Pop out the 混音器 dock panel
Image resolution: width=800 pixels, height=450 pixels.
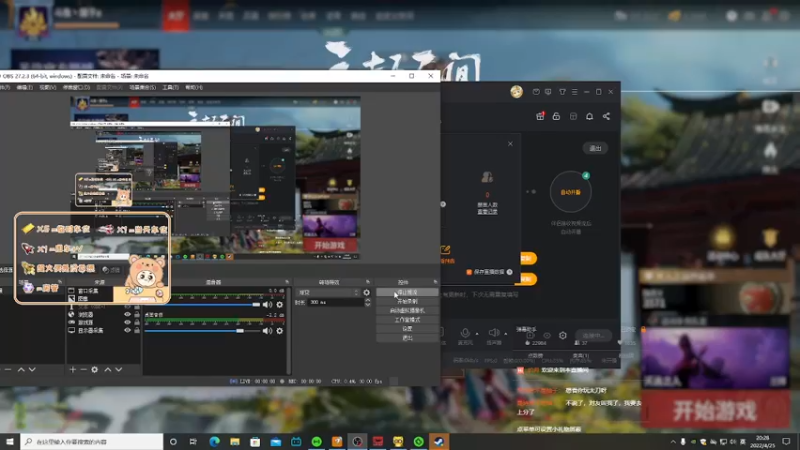pyautogui.click(x=287, y=282)
